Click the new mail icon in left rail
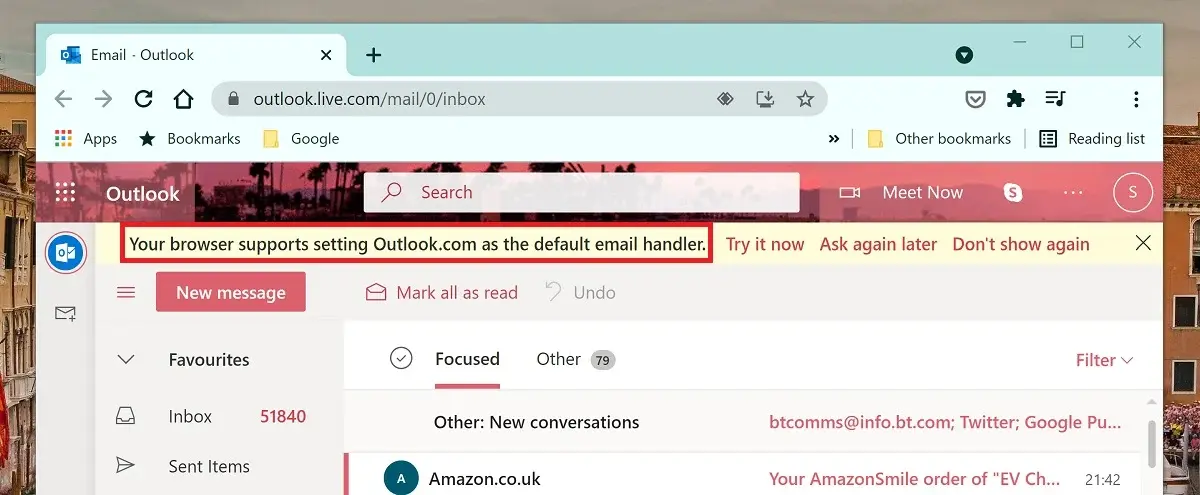The image size is (1200, 495). click(65, 313)
